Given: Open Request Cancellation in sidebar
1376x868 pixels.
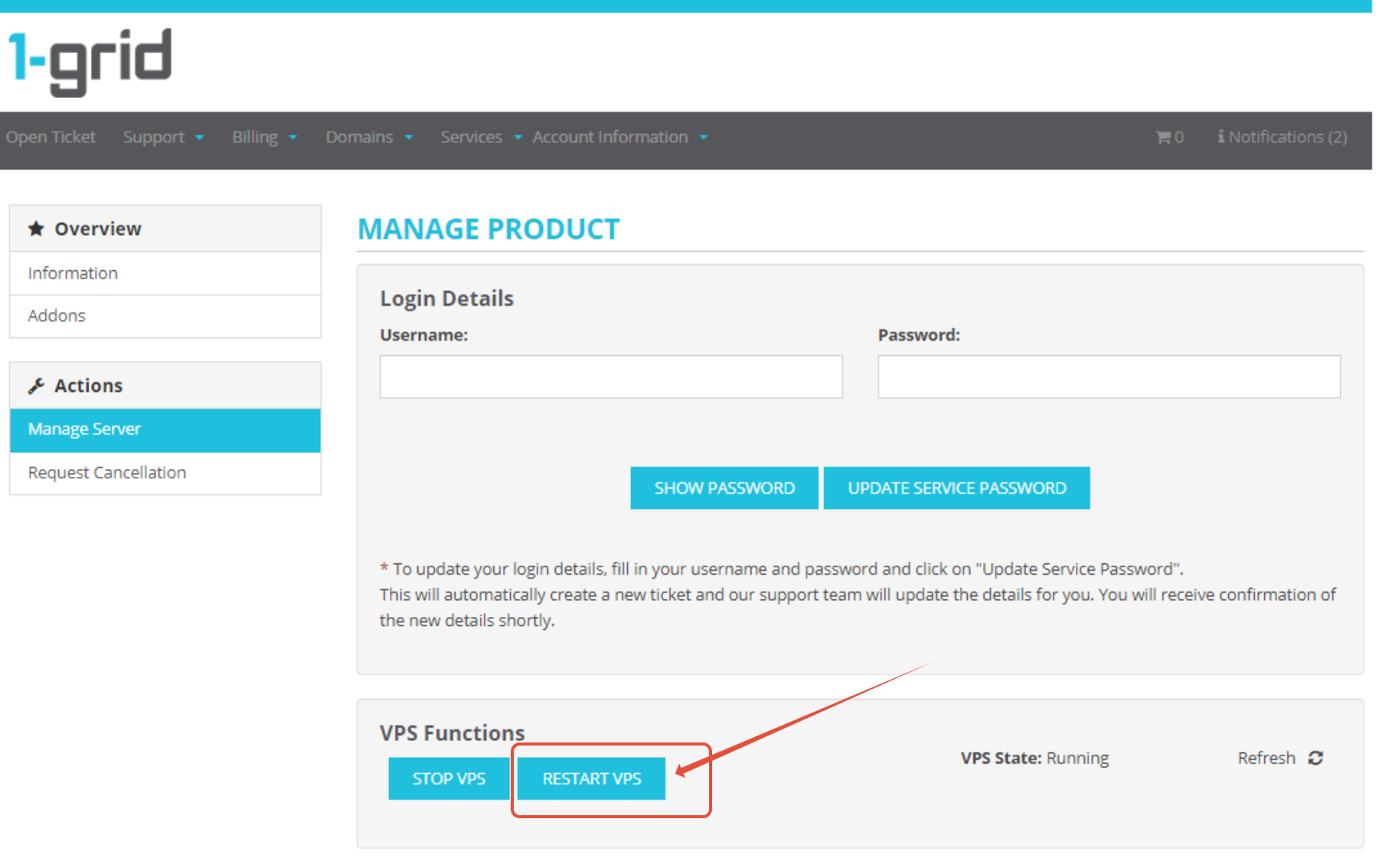Looking at the screenshot, I should tap(165, 473).
